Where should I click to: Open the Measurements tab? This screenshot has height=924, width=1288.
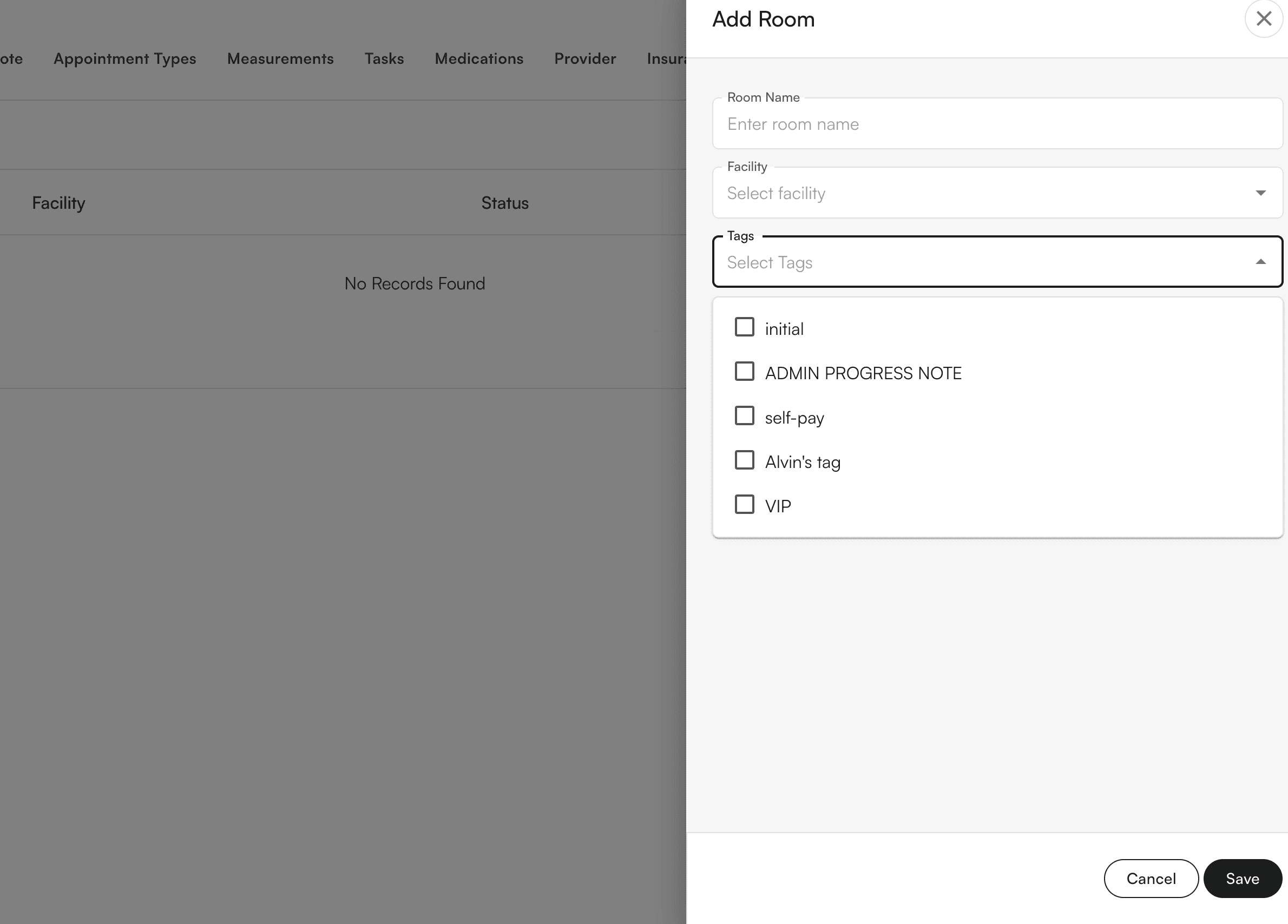(280, 58)
